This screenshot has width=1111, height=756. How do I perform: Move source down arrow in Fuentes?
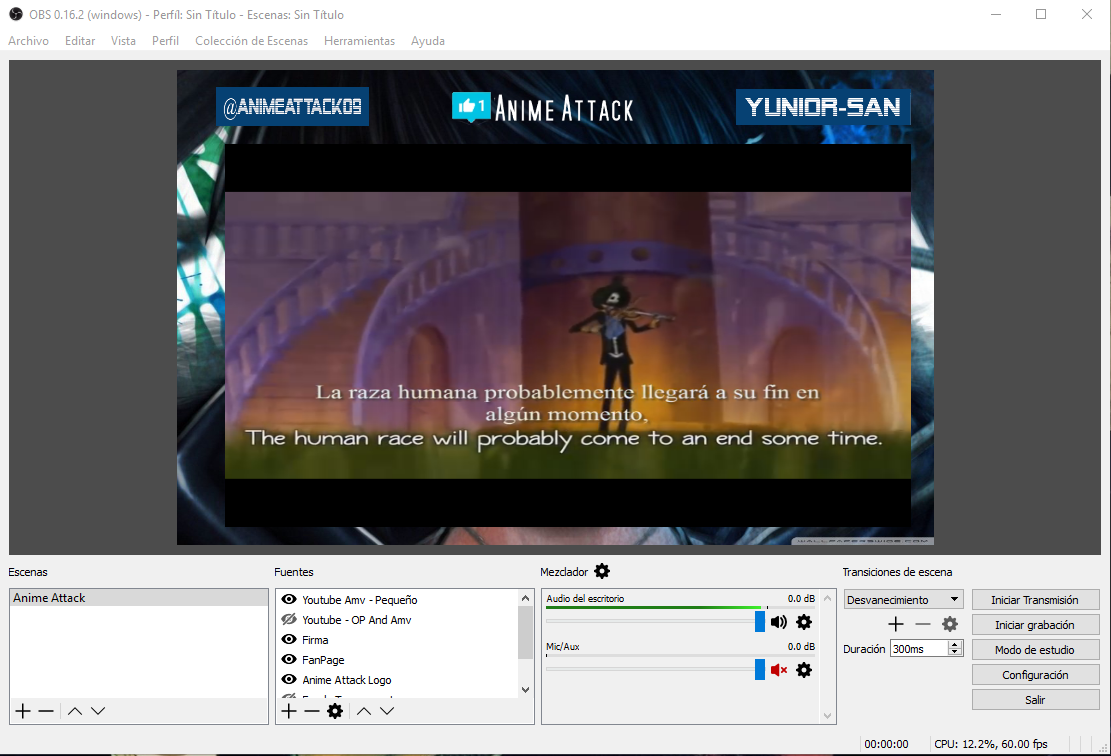click(x=387, y=711)
